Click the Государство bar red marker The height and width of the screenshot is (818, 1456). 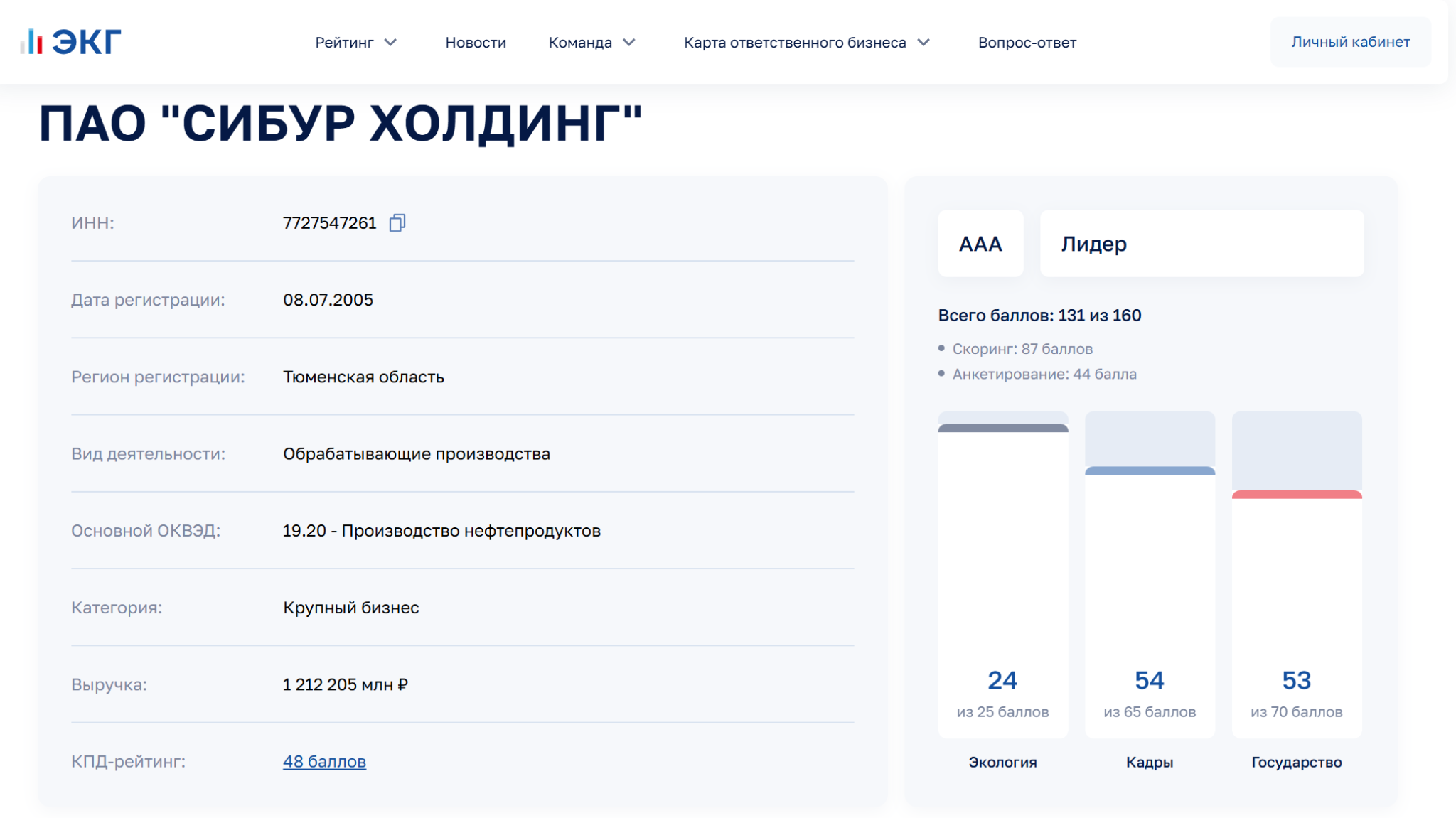click(1296, 494)
